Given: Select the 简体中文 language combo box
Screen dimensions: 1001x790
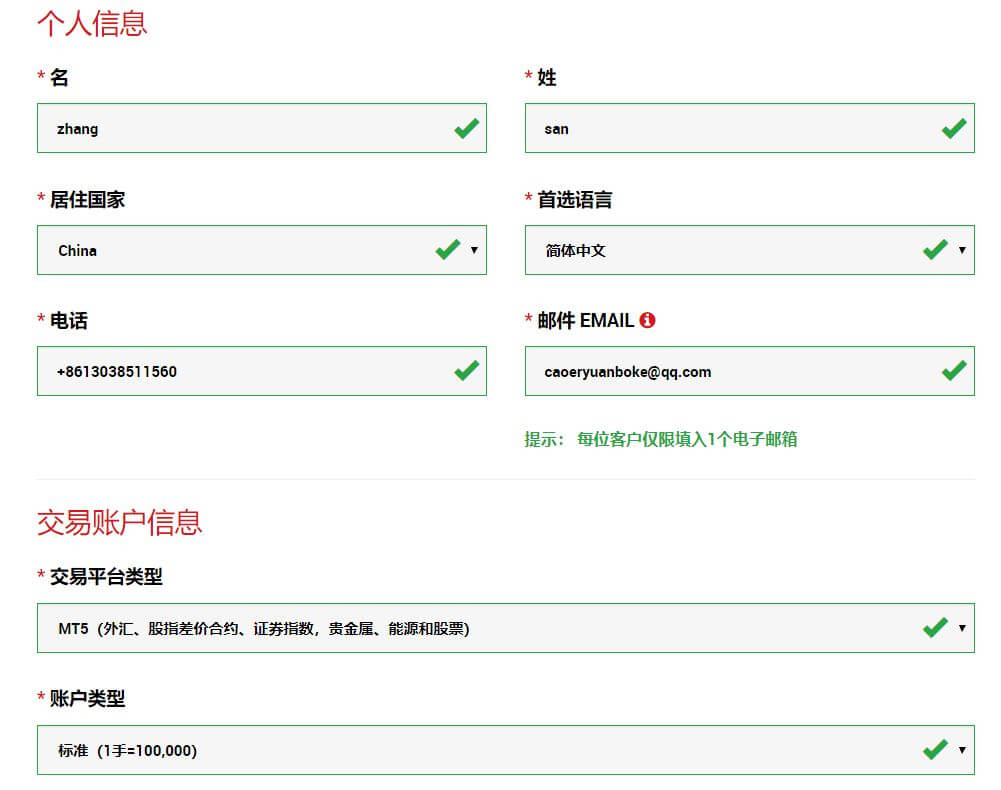Looking at the screenshot, I should pos(749,250).
